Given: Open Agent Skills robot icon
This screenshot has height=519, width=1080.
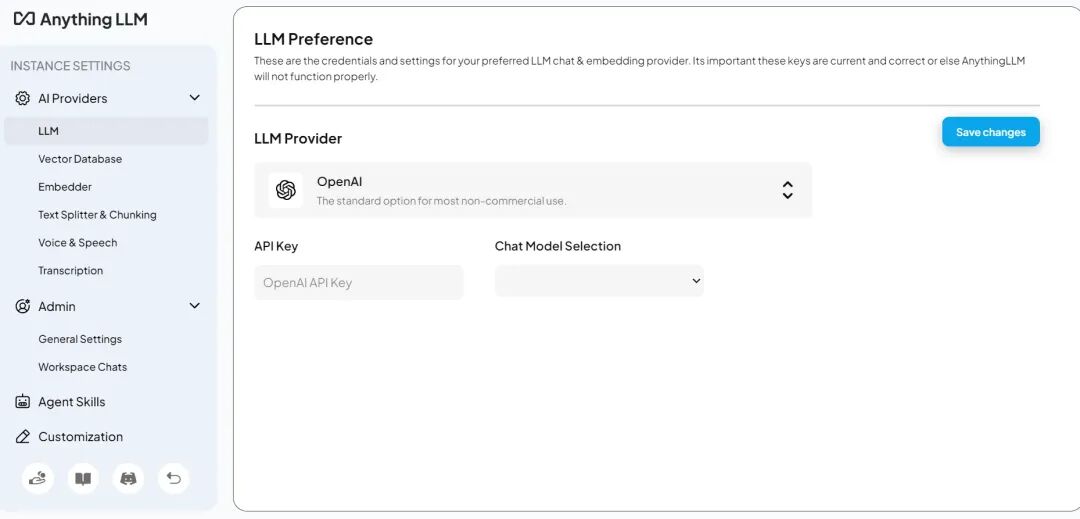Looking at the screenshot, I should [23, 402].
